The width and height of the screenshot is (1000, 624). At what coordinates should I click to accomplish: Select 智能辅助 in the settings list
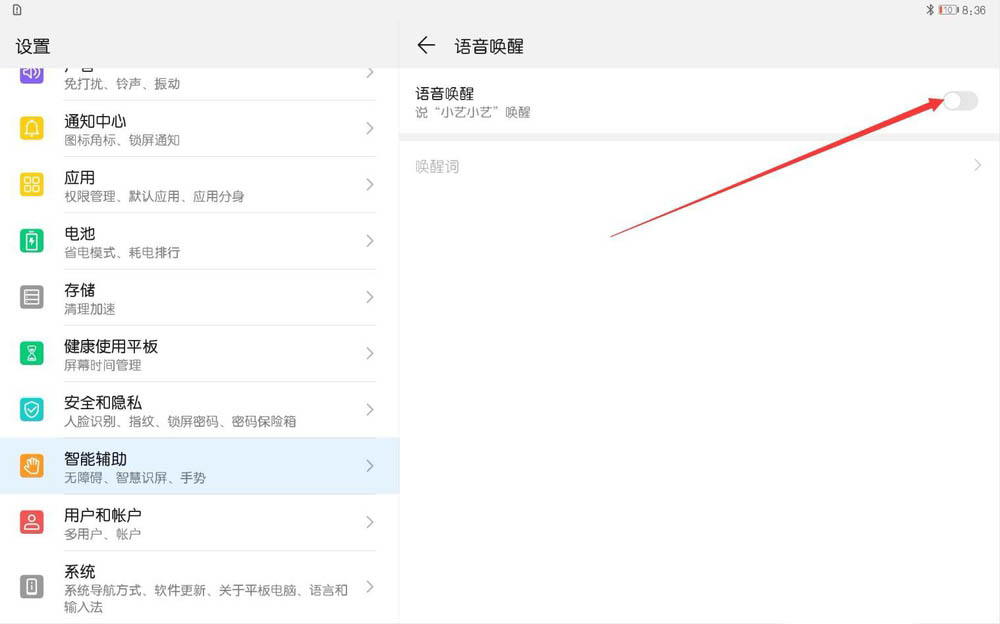coord(180,466)
